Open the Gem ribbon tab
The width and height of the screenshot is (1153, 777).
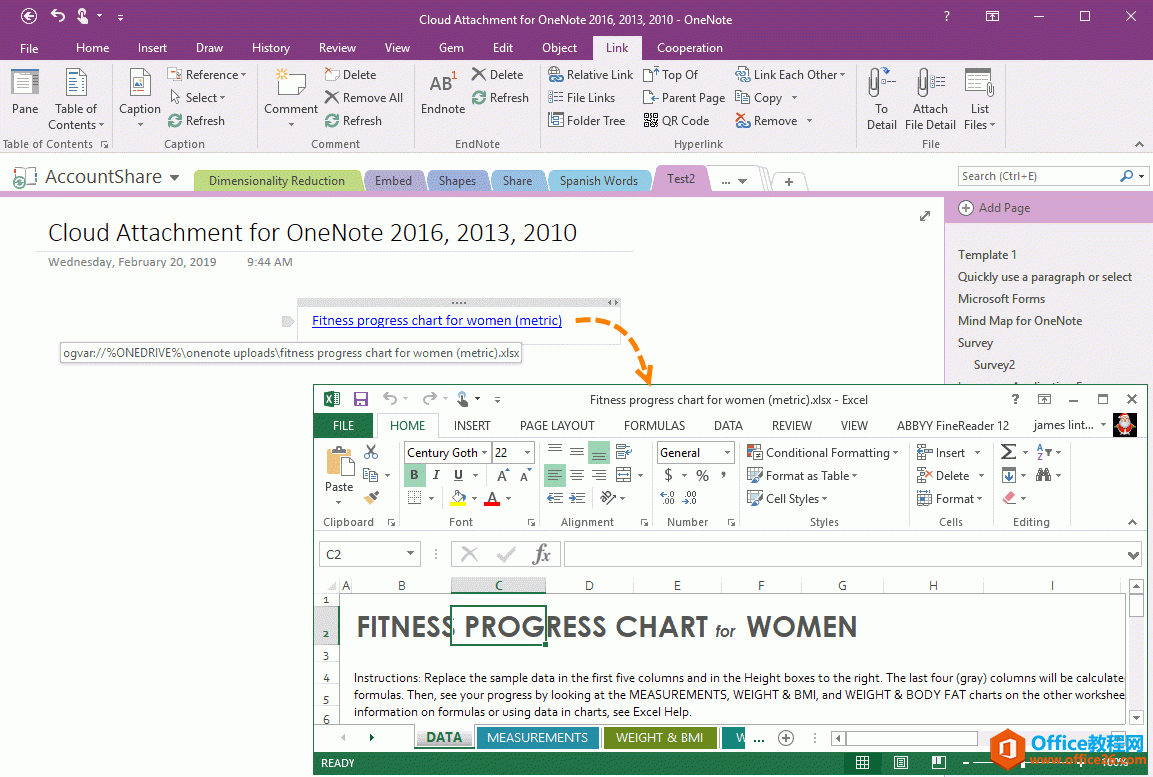(451, 48)
